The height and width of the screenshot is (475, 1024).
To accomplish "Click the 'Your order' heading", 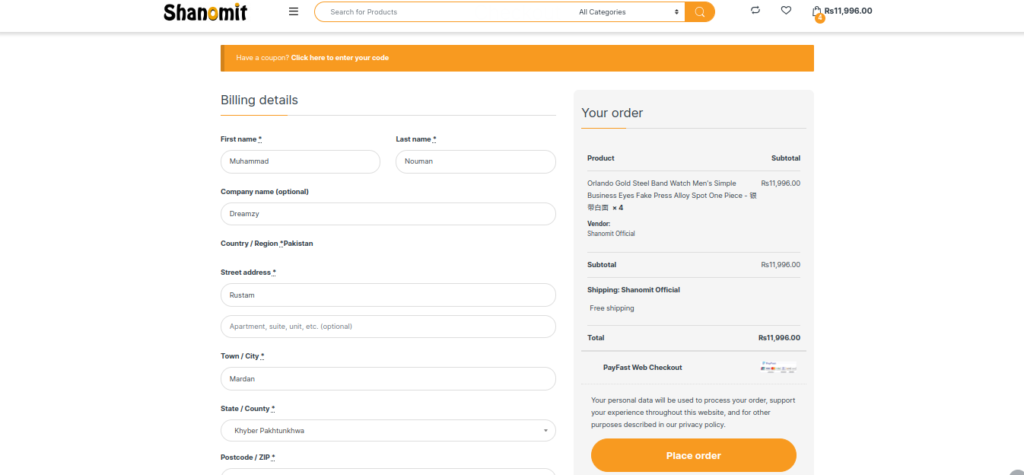I will pyautogui.click(x=612, y=113).
